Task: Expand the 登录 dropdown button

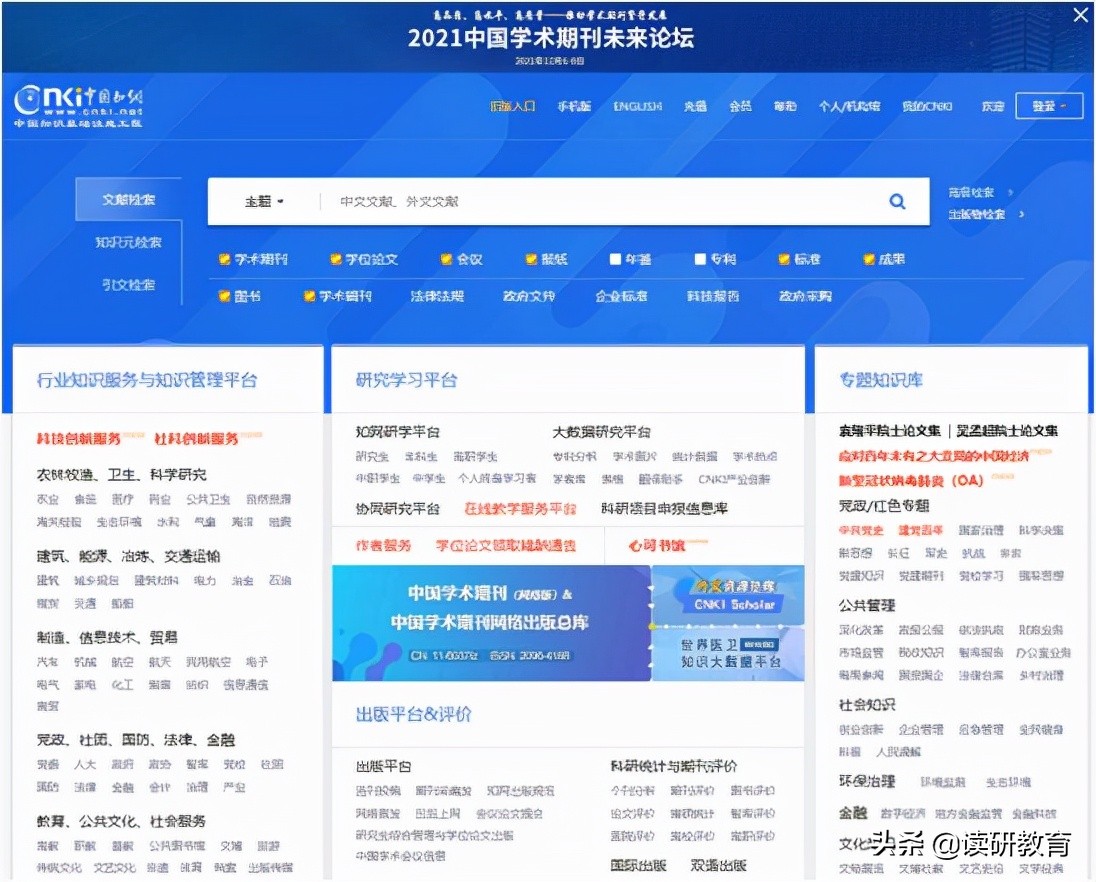Action: [1049, 106]
